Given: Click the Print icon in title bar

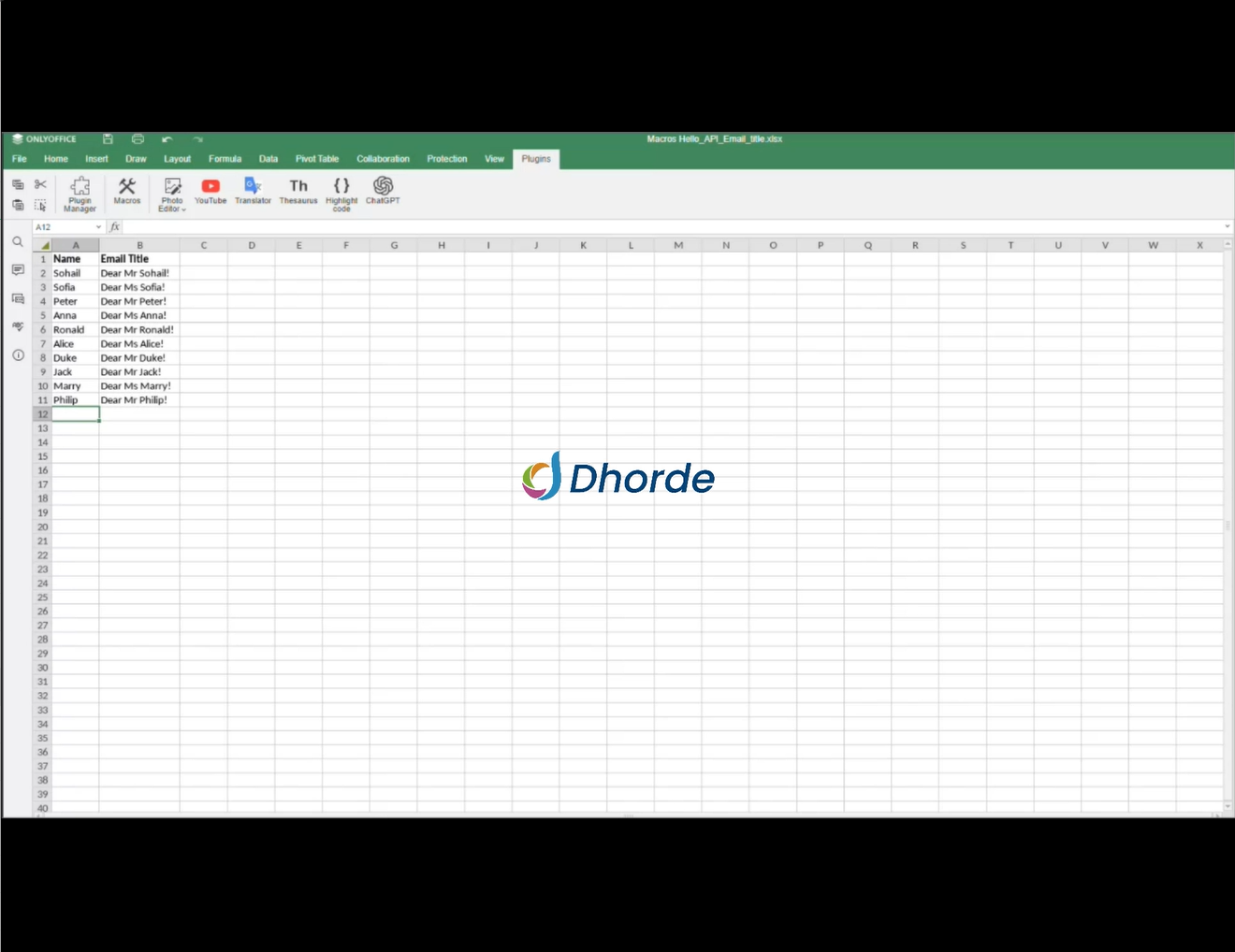Looking at the screenshot, I should [138, 139].
